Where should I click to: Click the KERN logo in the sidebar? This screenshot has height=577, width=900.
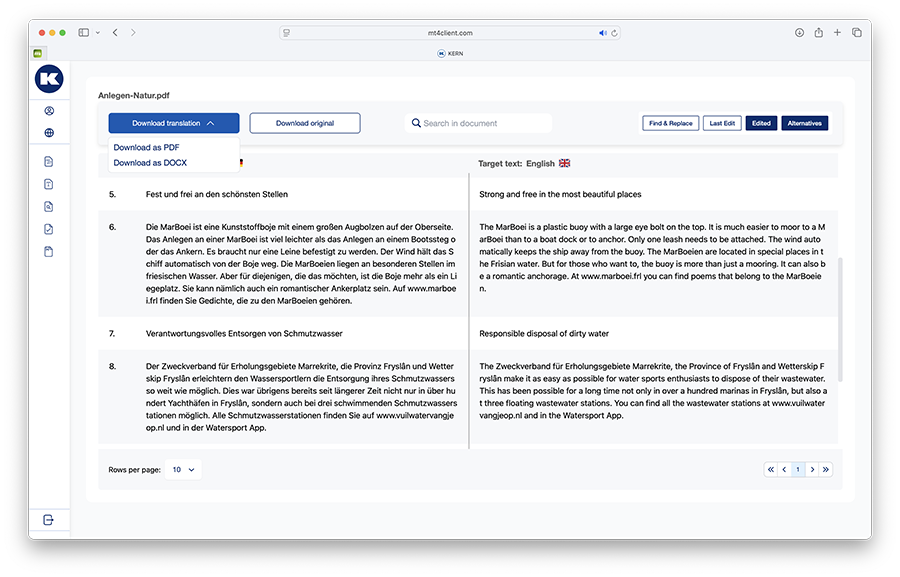pyautogui.click(x=49, y=79)
